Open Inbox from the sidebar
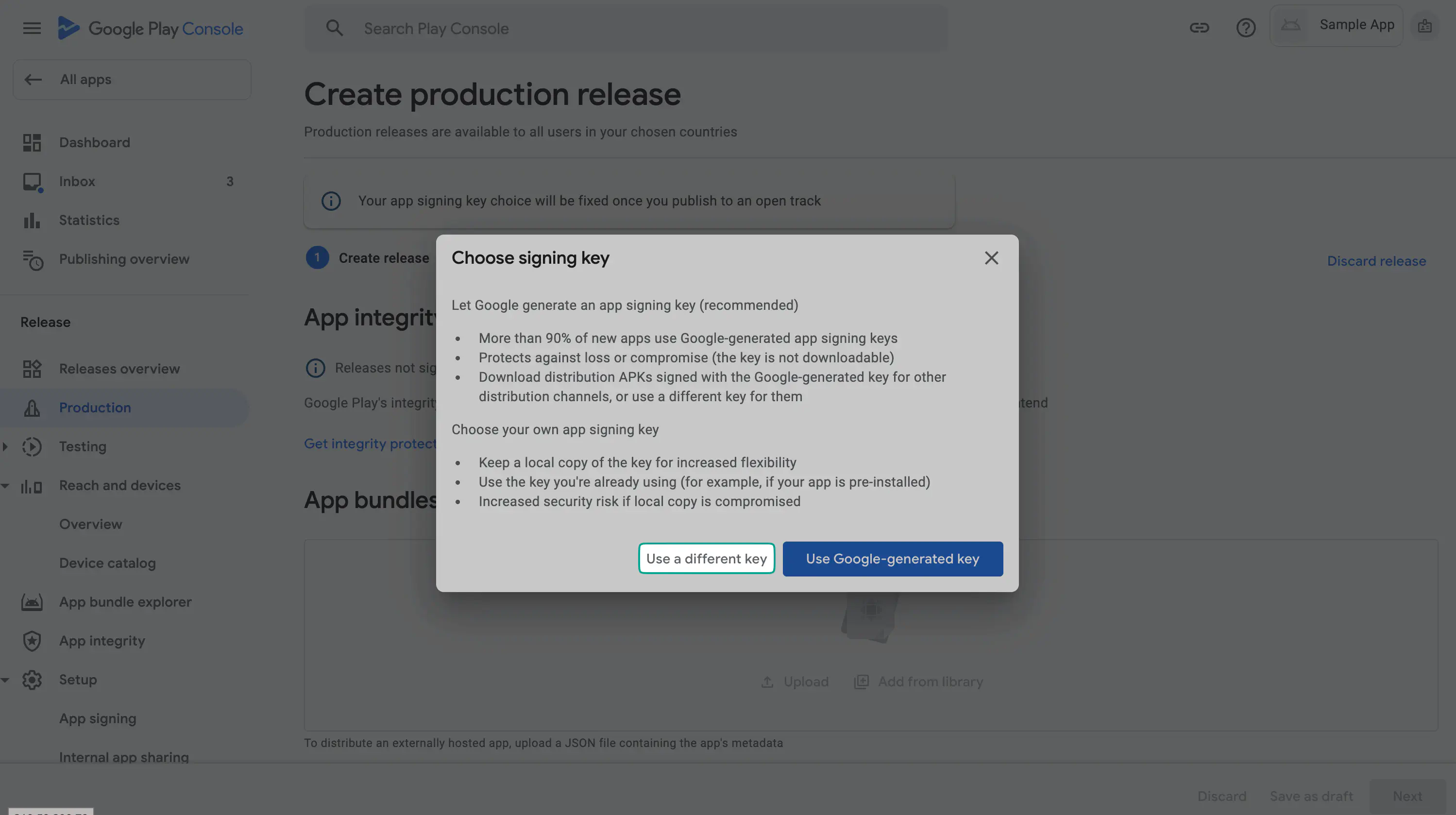This screenshot has width=1456, height=815. click(x=77, y=182)
